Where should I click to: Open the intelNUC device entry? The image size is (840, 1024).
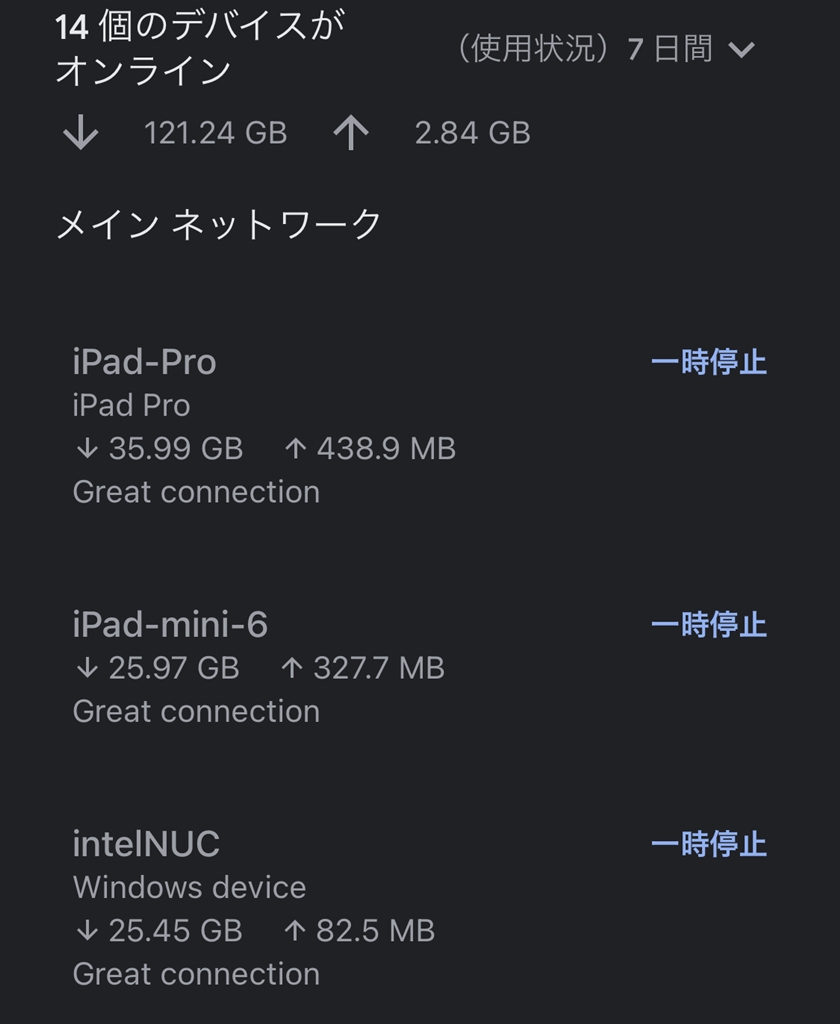146,844
